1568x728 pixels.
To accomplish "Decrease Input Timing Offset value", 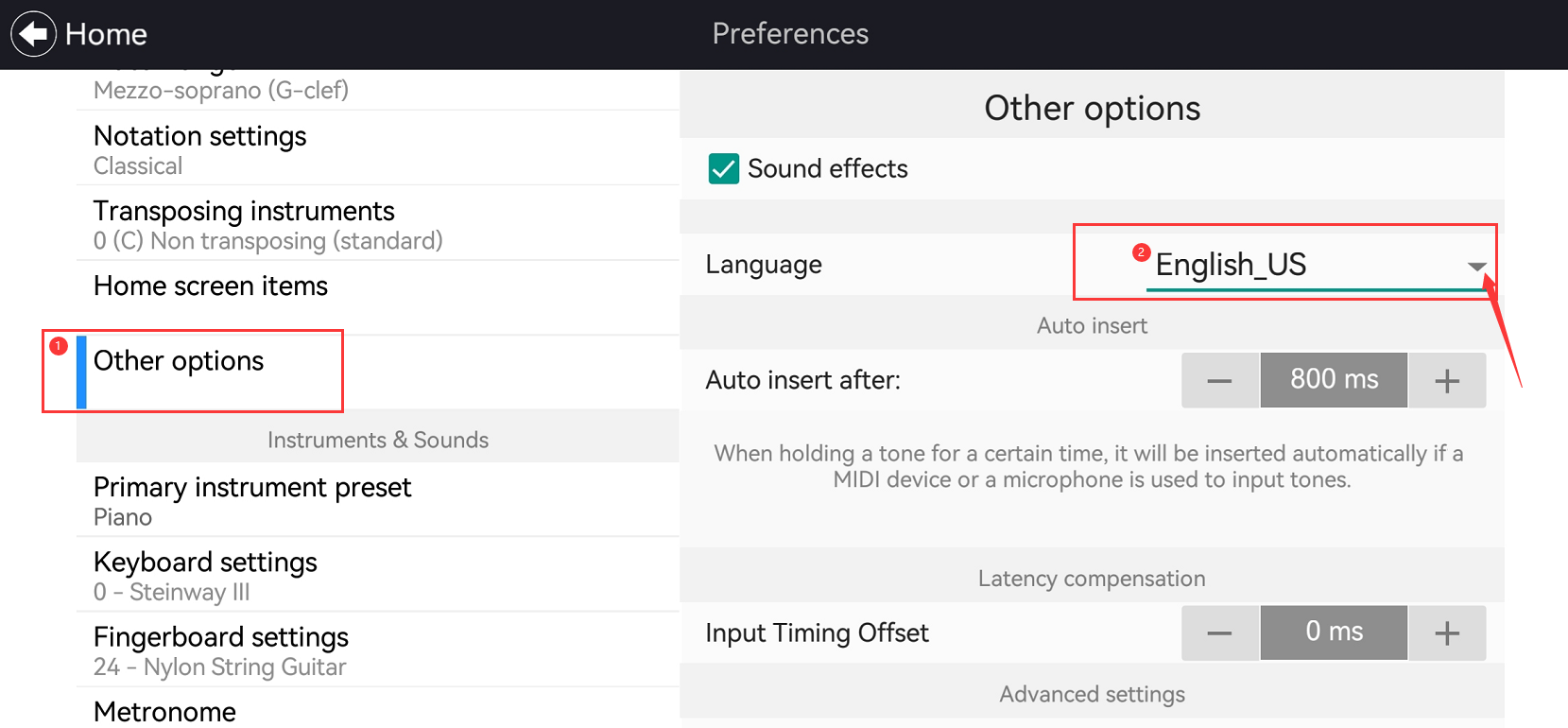I will click(1219, 633).
